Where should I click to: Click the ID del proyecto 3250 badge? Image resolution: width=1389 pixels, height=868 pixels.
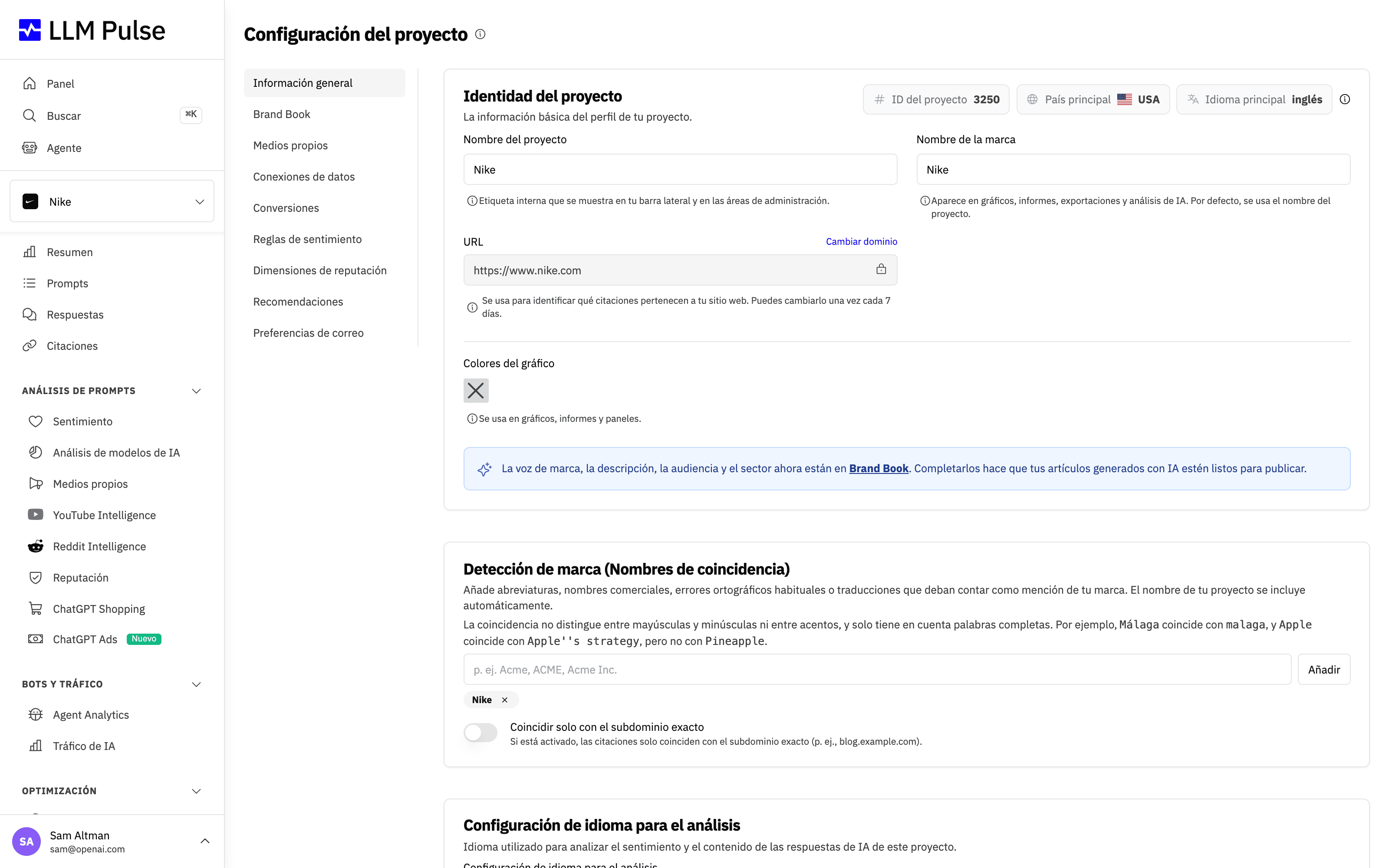[x=935, y=99]
